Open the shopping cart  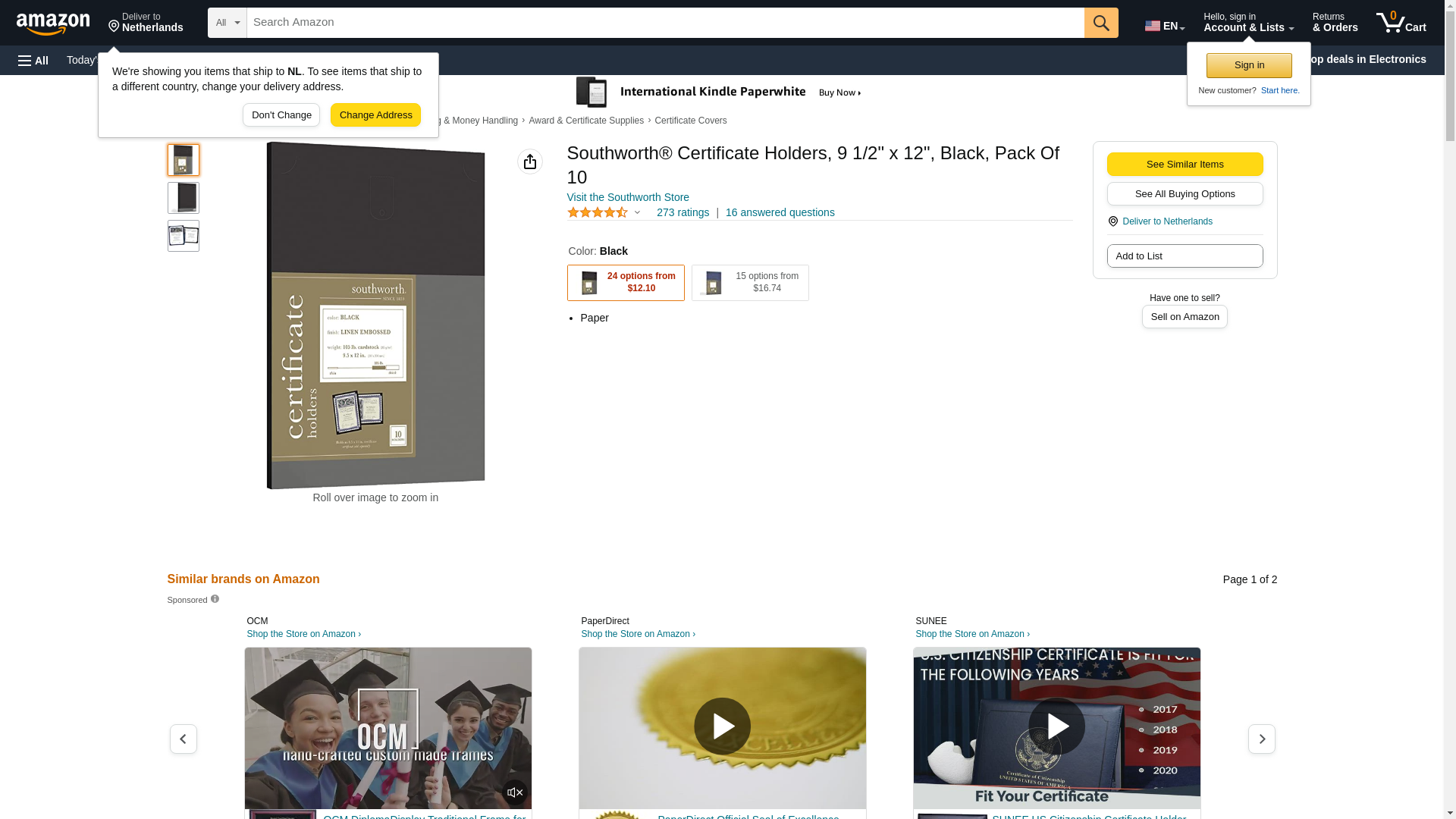[x=1401, y=23]
